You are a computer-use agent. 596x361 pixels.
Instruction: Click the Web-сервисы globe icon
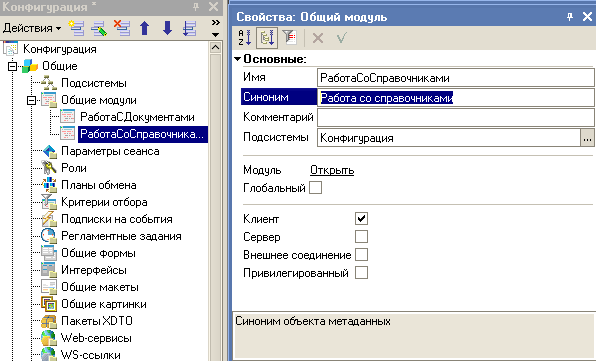click(x=49, y=338)
